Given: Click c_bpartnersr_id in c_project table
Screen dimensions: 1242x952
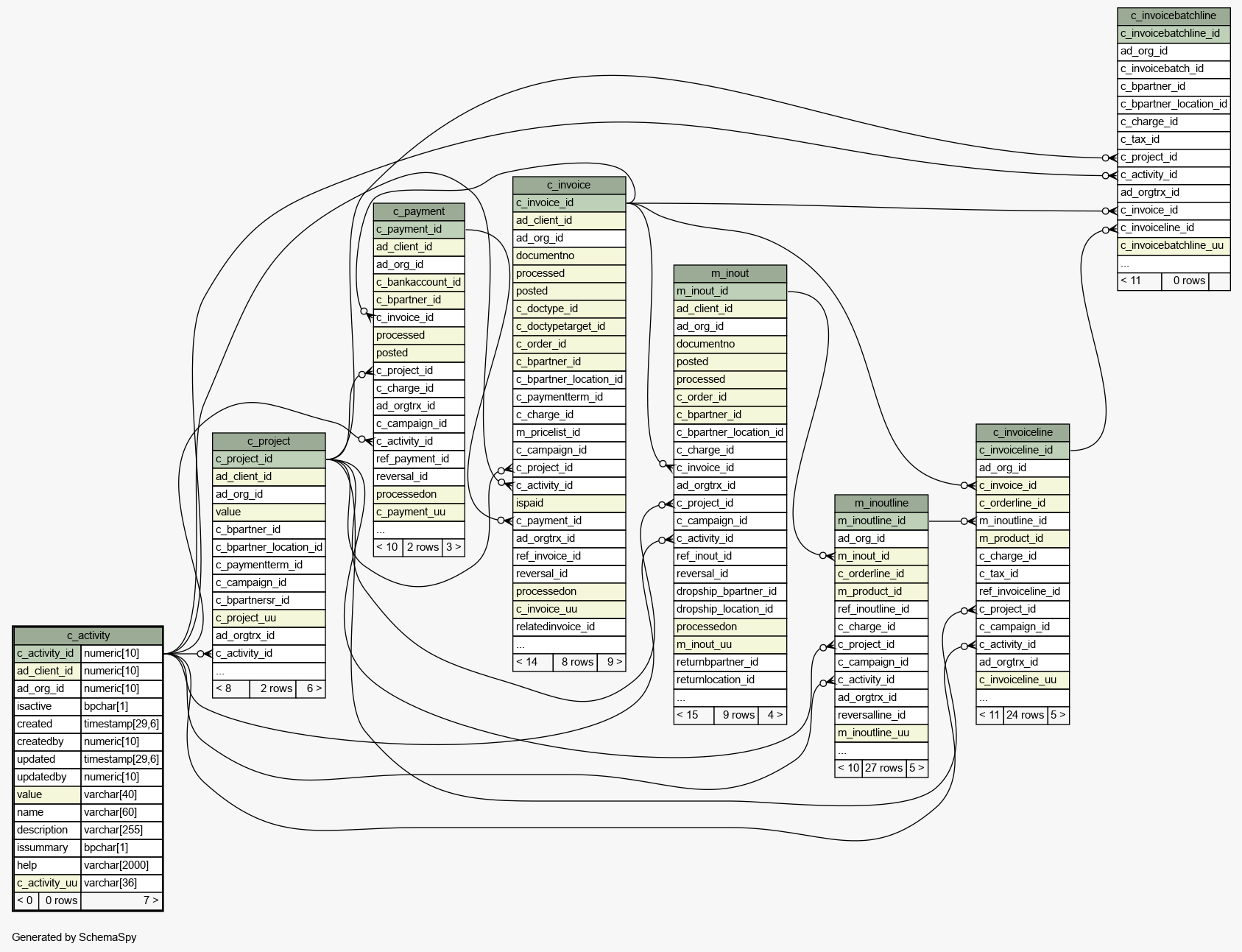Looking at the screenshot, I should 269,600.
